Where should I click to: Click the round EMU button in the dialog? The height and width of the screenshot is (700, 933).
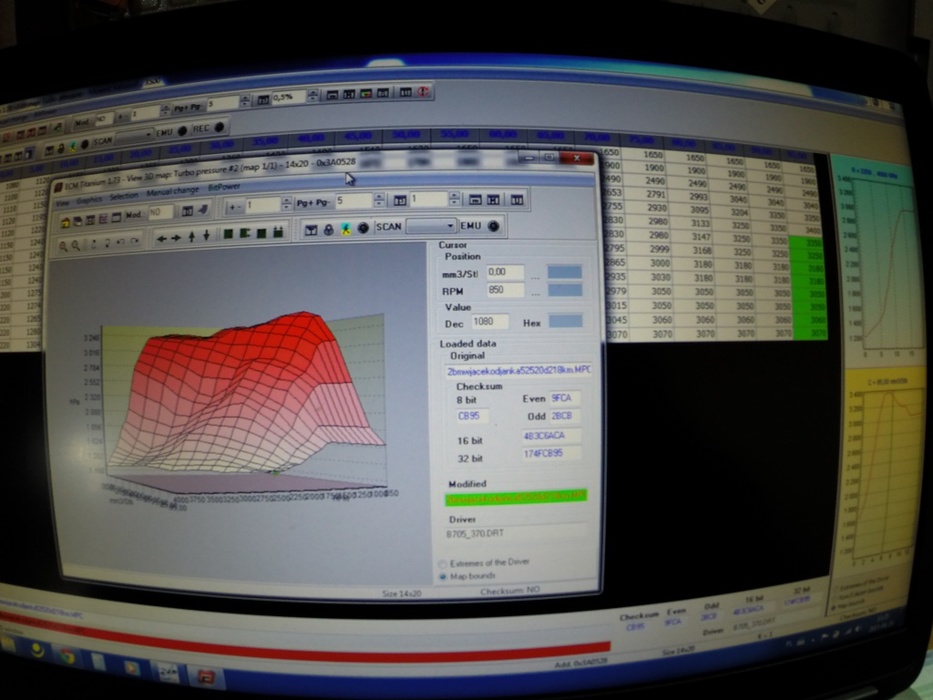click(x=492, y=227)
